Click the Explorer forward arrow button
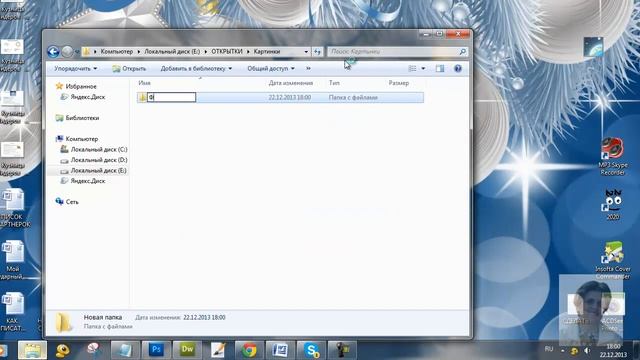 click(67, 51)
